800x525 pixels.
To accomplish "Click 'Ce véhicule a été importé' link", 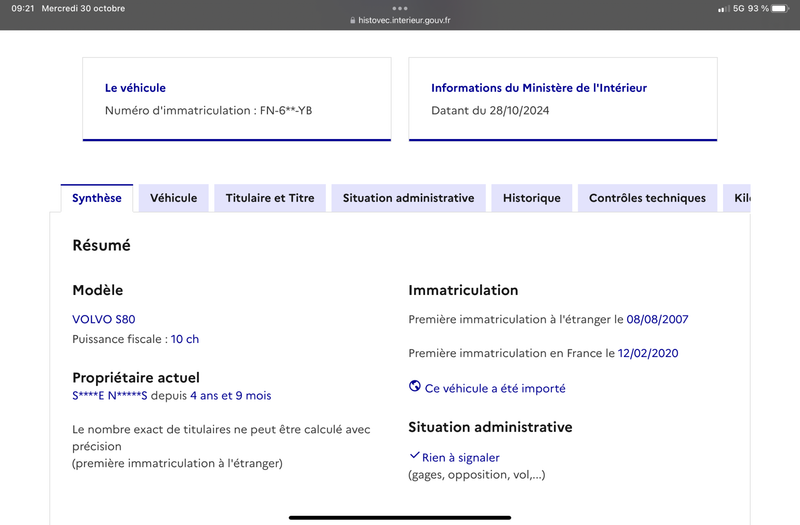I will 495,388.
